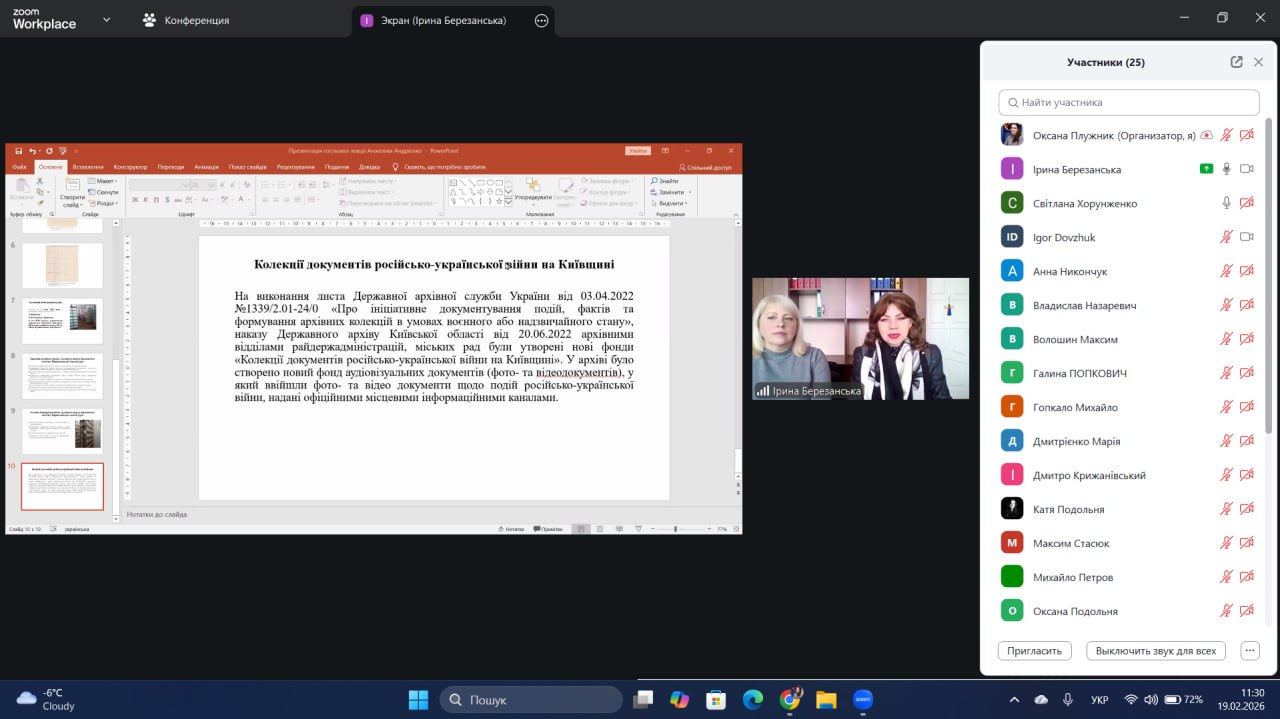Toggle Владислав Назаревич's disabled camera icon

[x=1246, y=305]
